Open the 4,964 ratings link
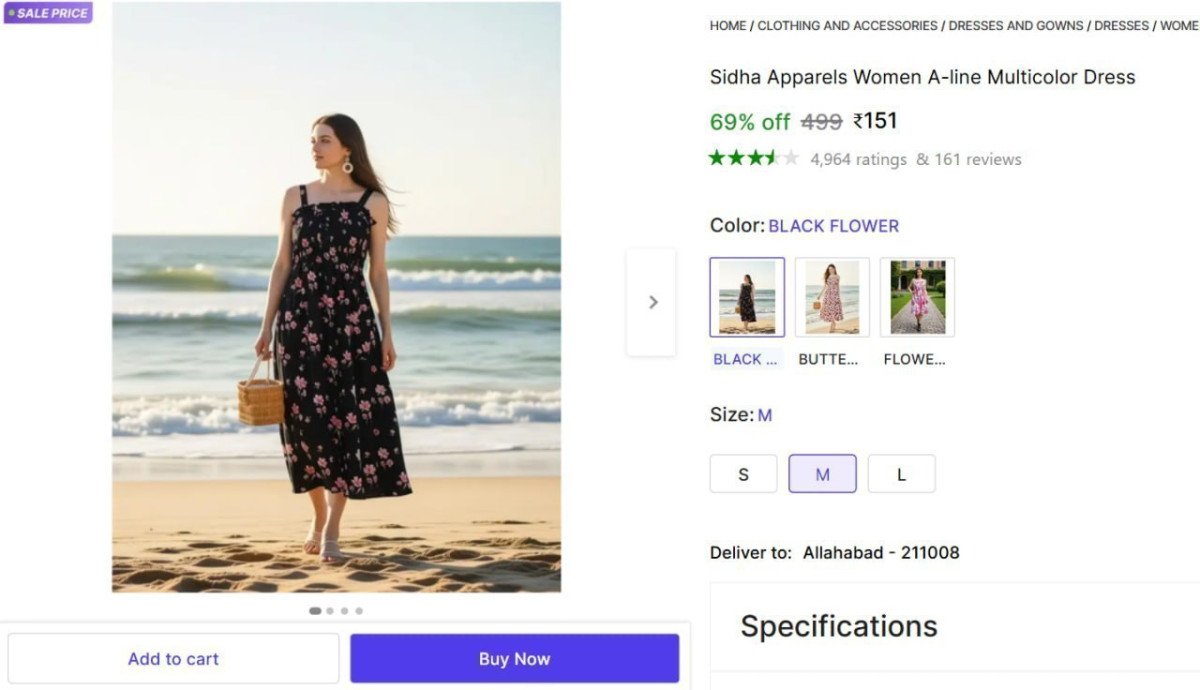The width and height of the screenshot is (1200, 690). tap(858, 158)
